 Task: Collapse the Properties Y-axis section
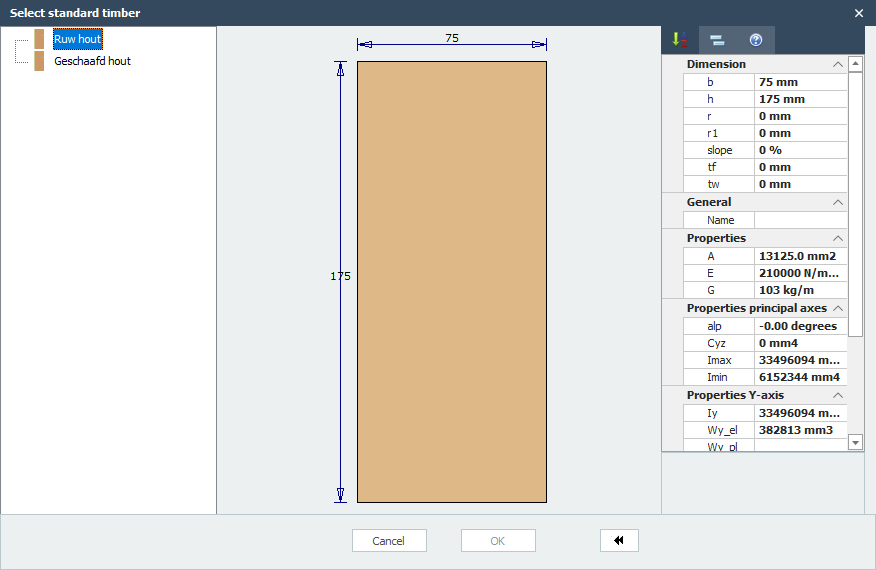[837, 396]
